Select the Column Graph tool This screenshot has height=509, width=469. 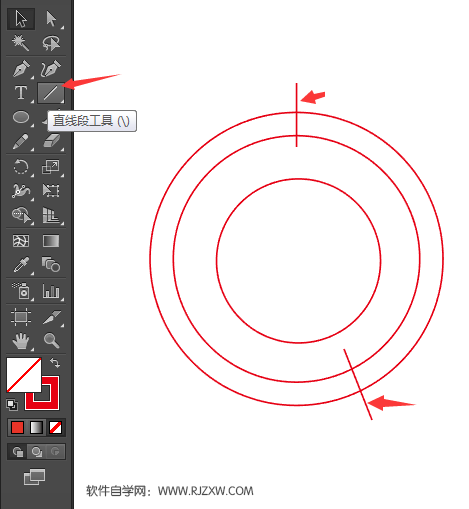[51, 291]
